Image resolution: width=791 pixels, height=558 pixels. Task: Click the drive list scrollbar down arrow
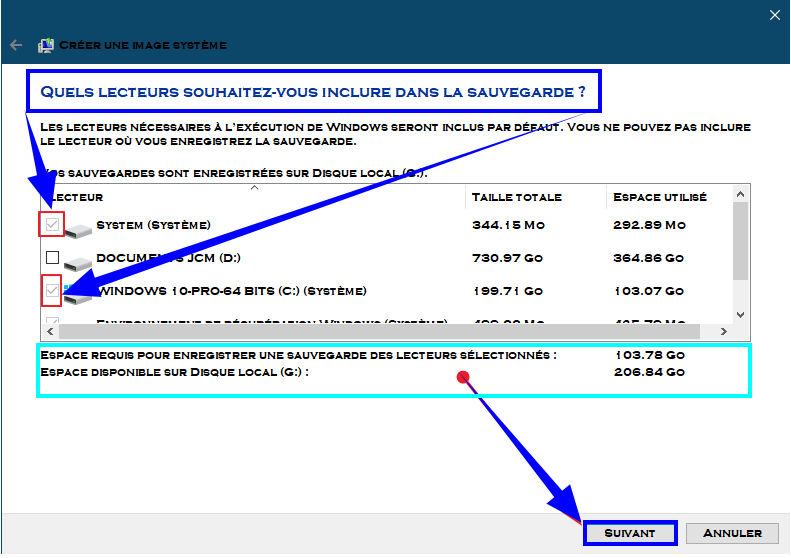point(740,314)
